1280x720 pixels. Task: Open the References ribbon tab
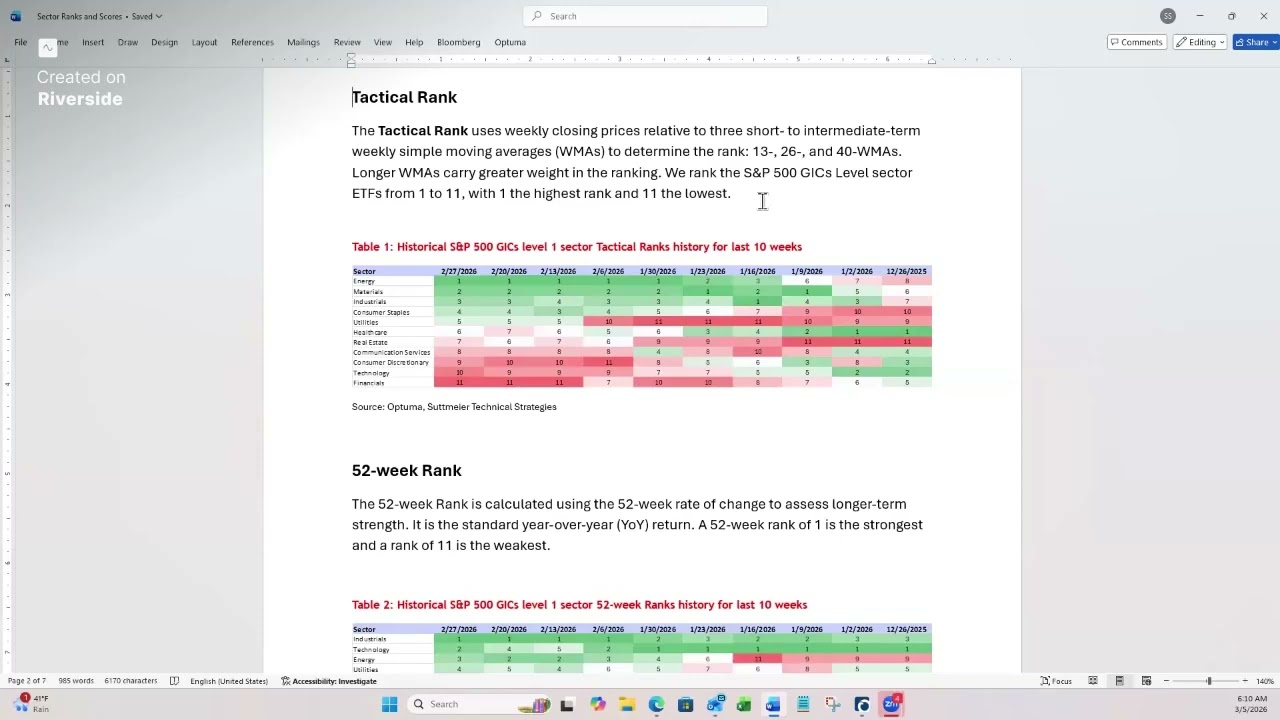tap(252, 42)
